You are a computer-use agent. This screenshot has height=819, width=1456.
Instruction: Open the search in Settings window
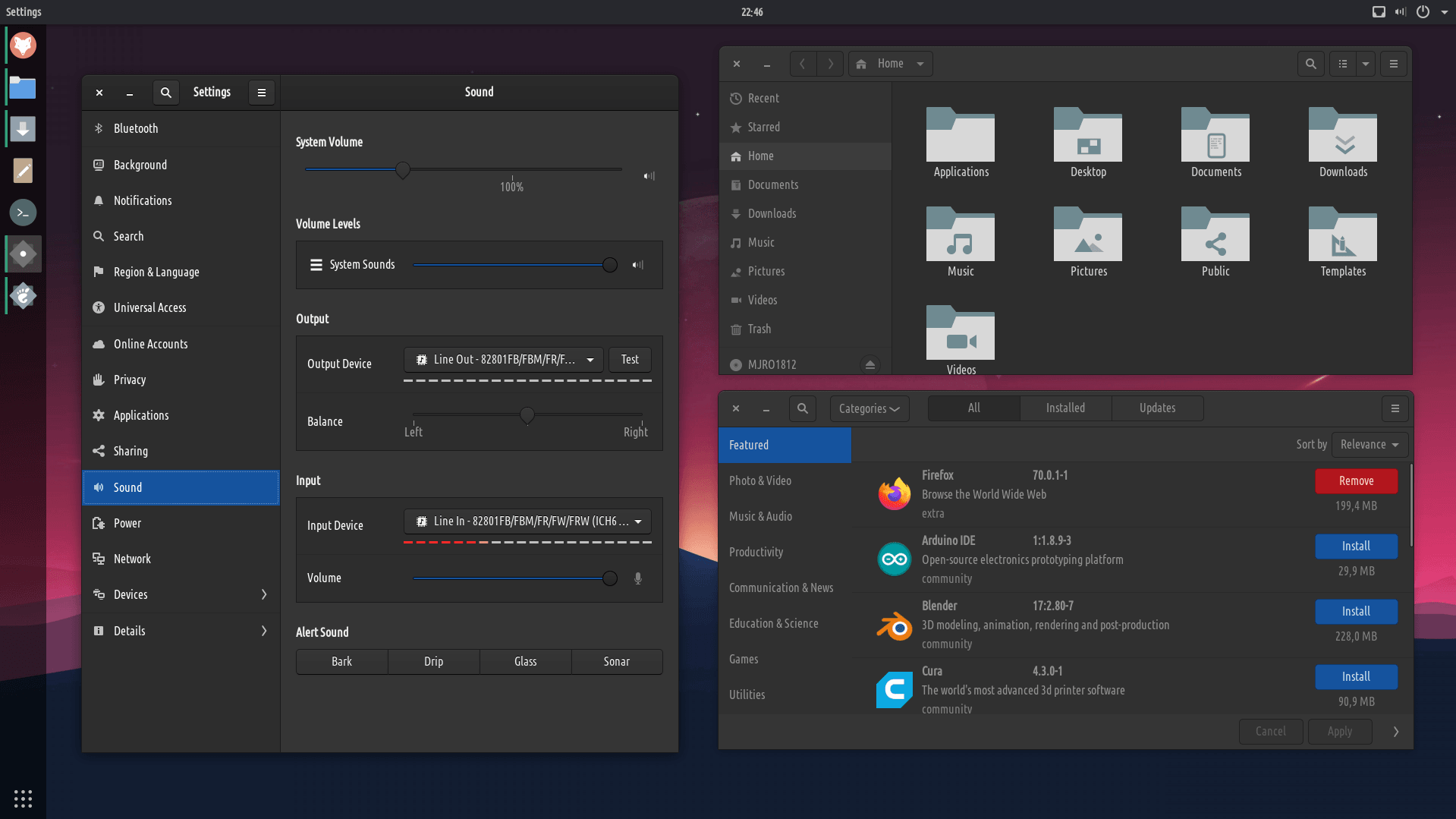point(165,93)
